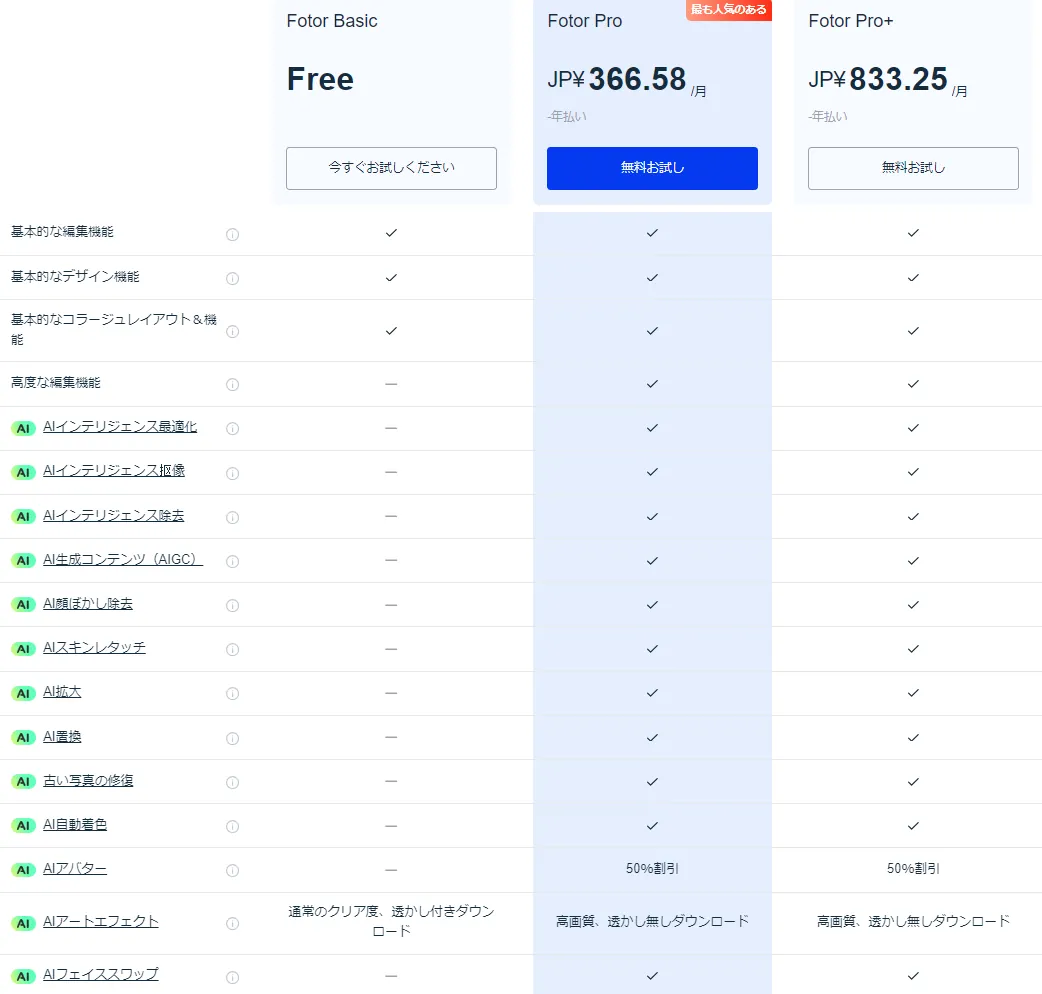This screenshot has height=994, width=1042.
Task: Click the 今すぐお試しください button for Fotor Basic
Action: point(391,168)
